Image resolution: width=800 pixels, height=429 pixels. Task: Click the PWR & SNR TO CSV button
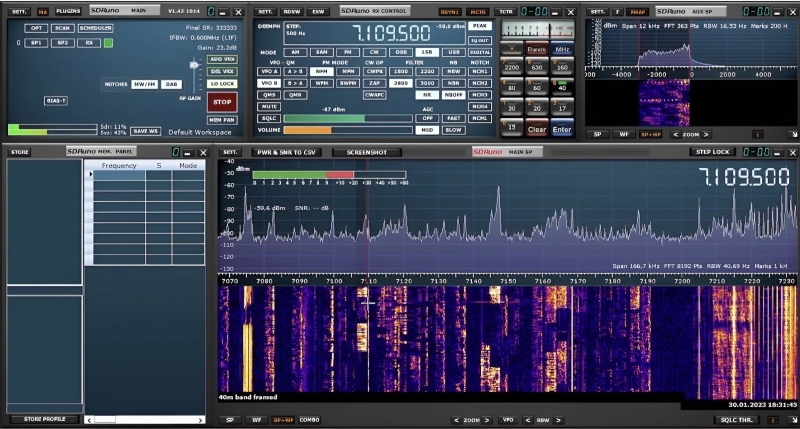click(x=286, y=152)
